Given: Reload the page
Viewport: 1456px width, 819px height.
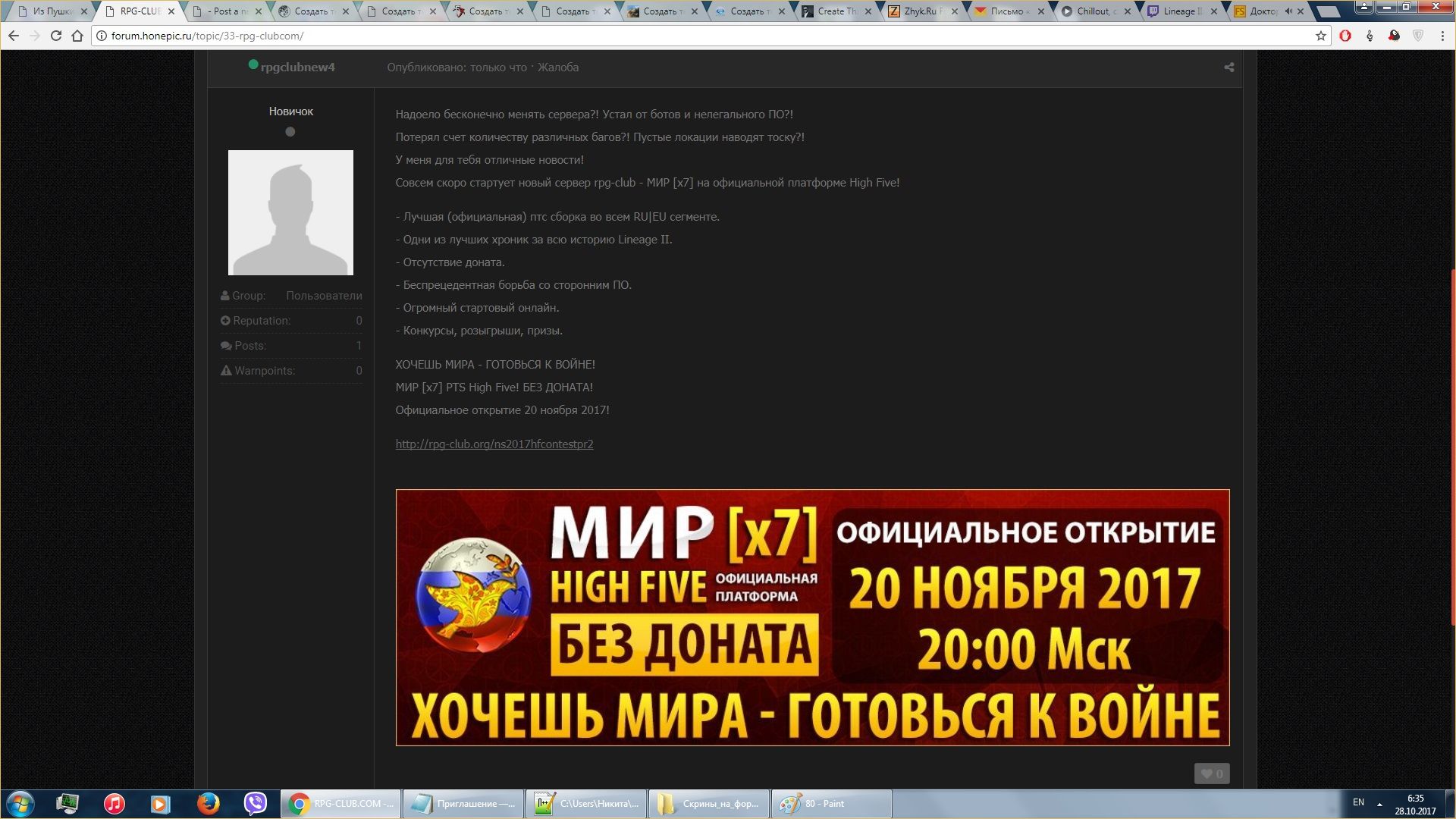Looking at the screenshot, I should tap(55, 36).
